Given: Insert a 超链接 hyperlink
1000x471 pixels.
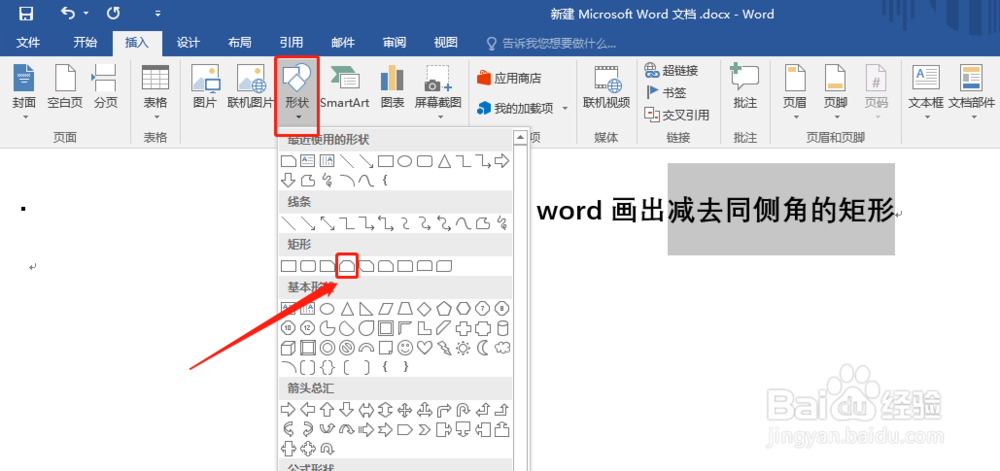Looking at the screenshot, I should pyautogui.click(x=672, y=70).
